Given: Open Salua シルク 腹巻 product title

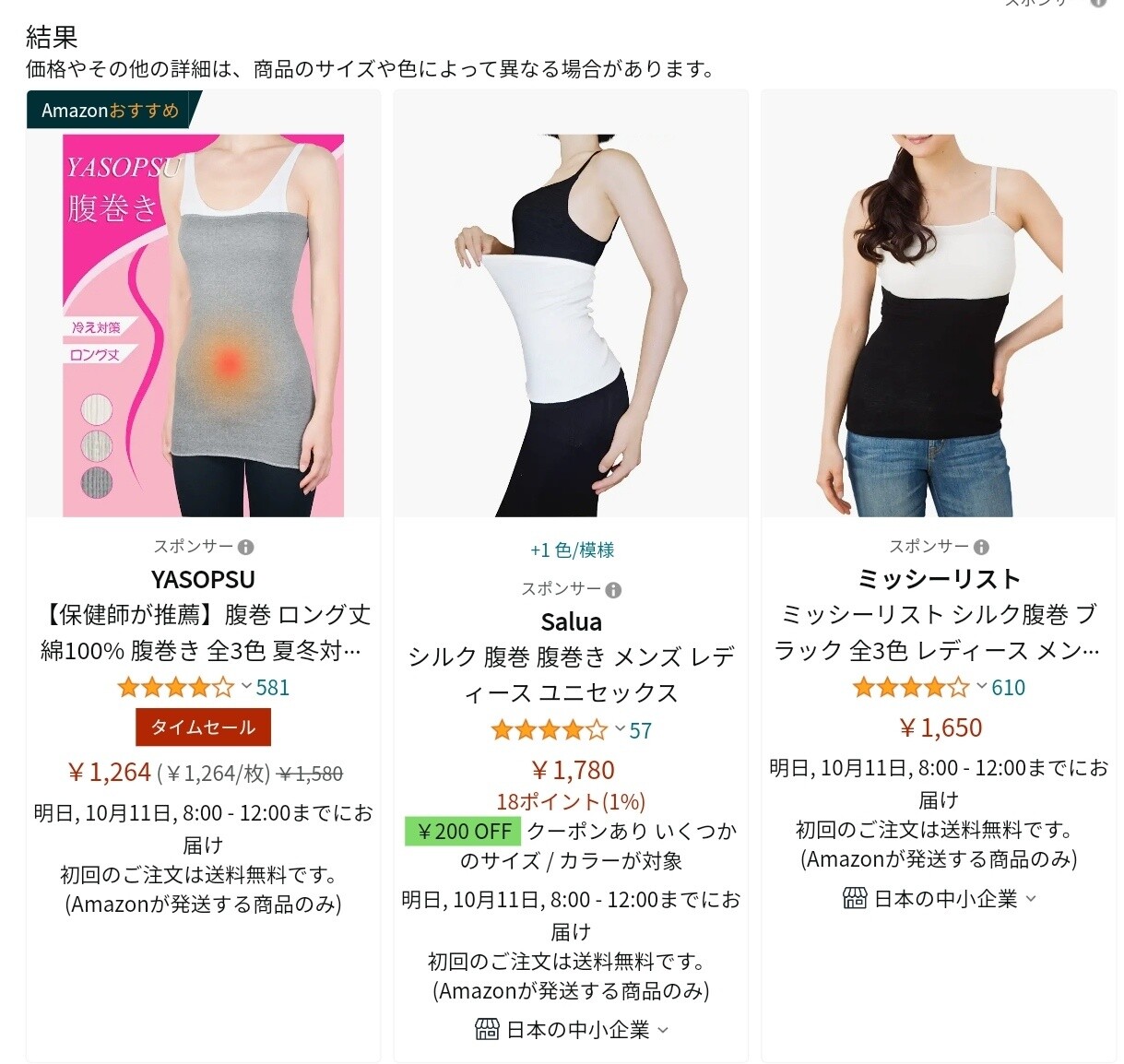Looking at the screenshot, I should (572, 675).
